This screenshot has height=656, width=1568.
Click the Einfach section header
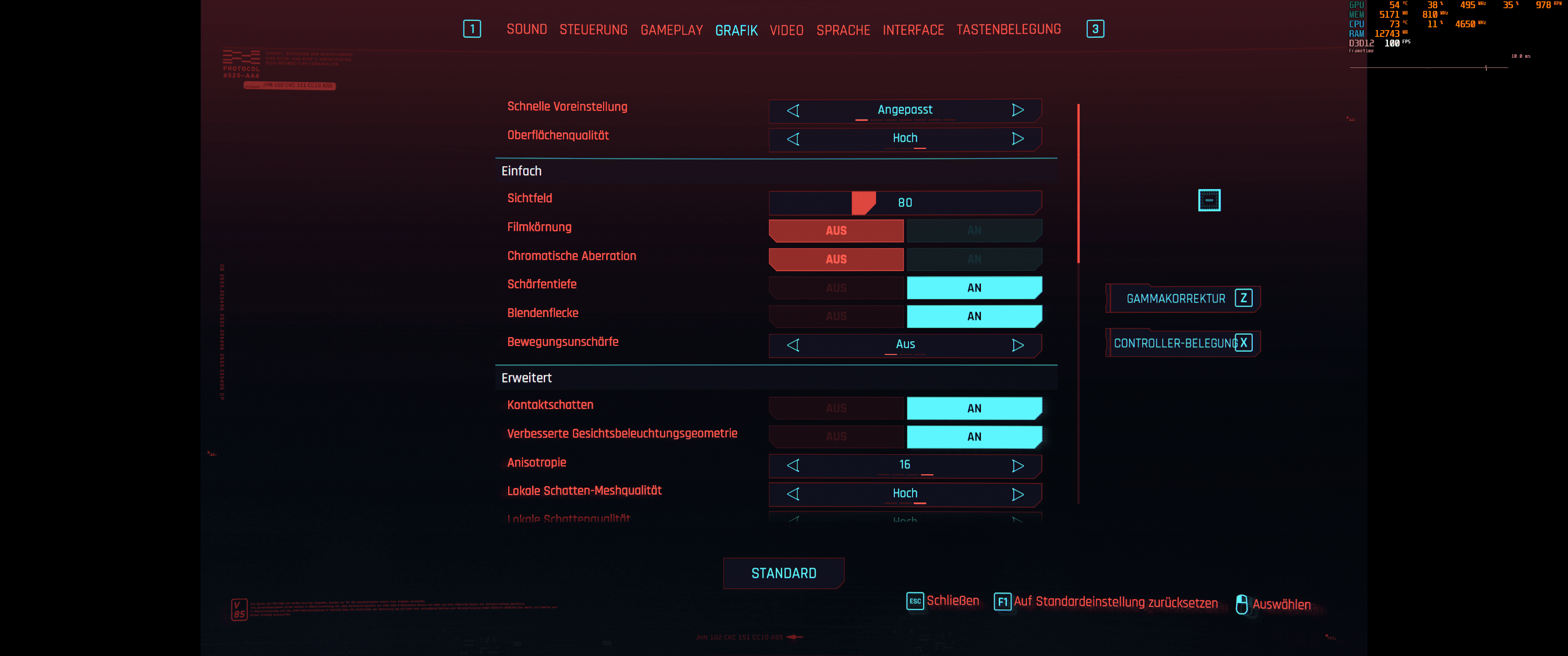[x=776, y=171]
